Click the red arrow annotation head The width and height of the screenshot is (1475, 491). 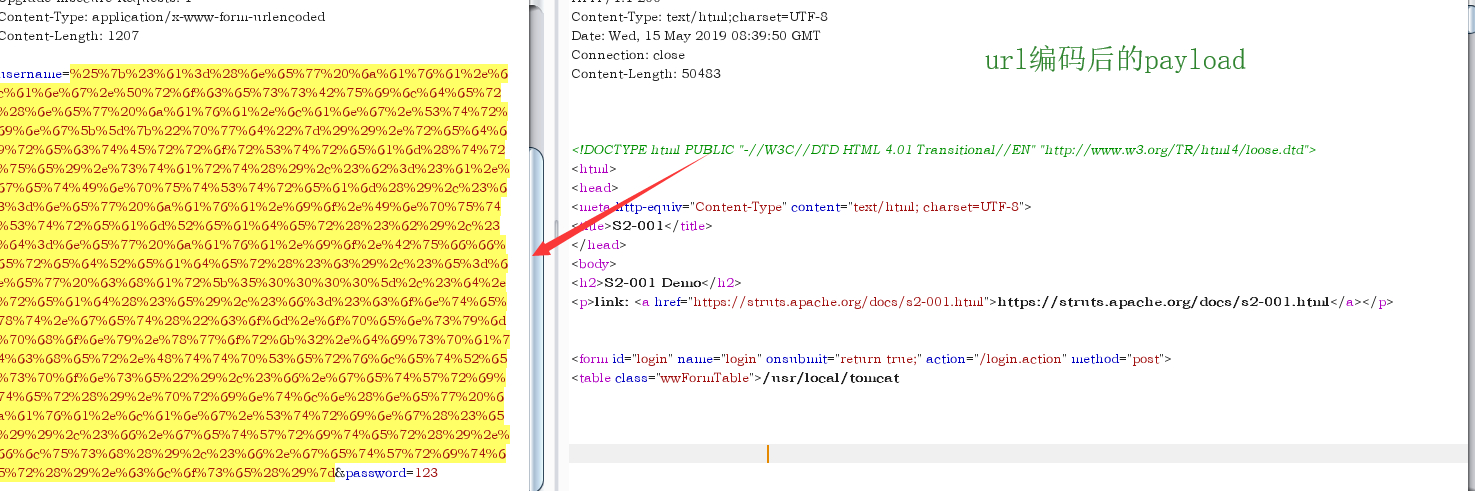coord(541,248)
